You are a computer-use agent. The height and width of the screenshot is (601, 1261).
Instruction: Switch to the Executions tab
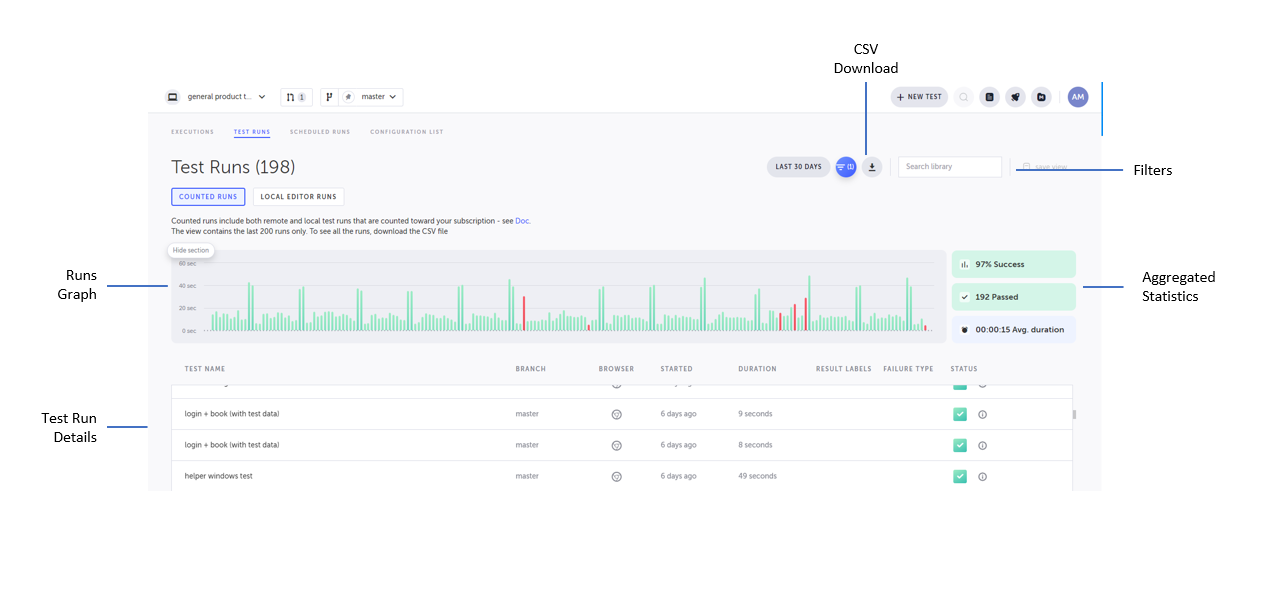click(x=192, y=132)
